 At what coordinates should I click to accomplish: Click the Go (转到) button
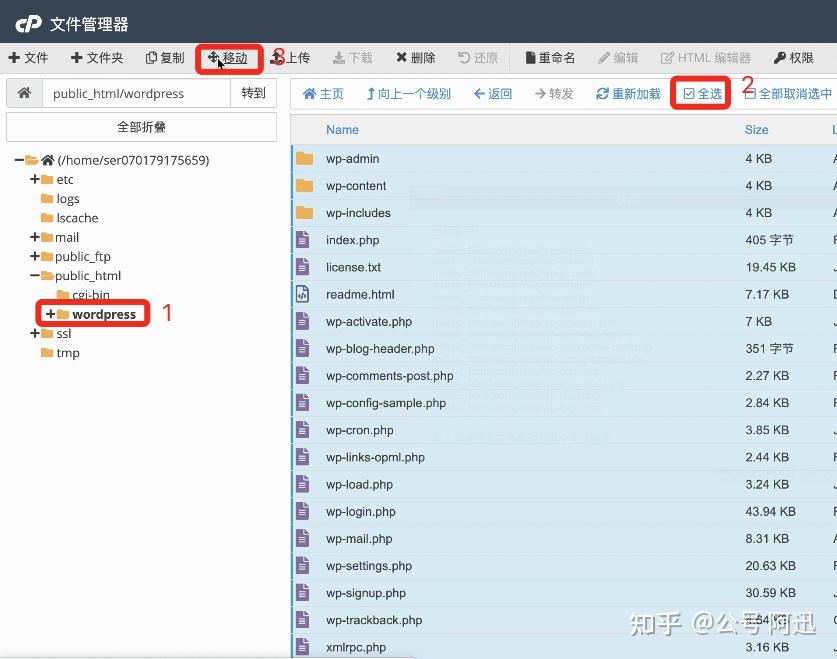click(x=253, y=93)
